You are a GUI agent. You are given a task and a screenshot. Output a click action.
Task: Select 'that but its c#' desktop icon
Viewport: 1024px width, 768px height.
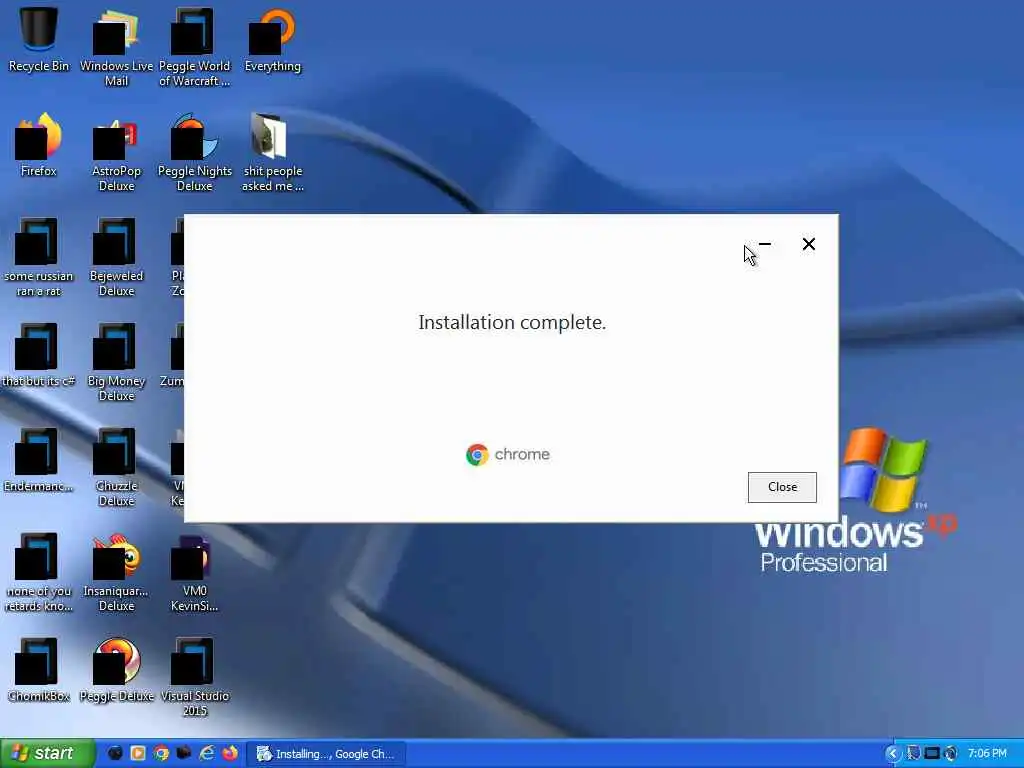[x=39, y=356]
